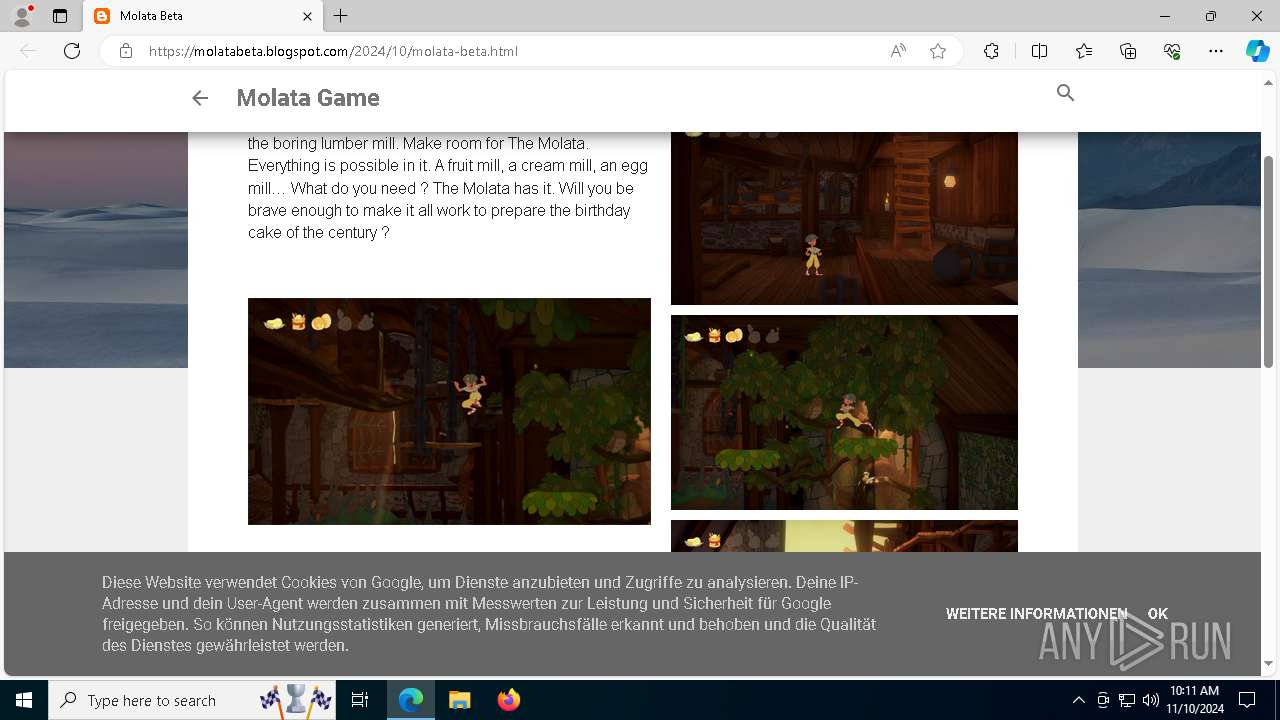Launch Firefox from the taskbar
1280x720 pixels.
tap(509, 700)
